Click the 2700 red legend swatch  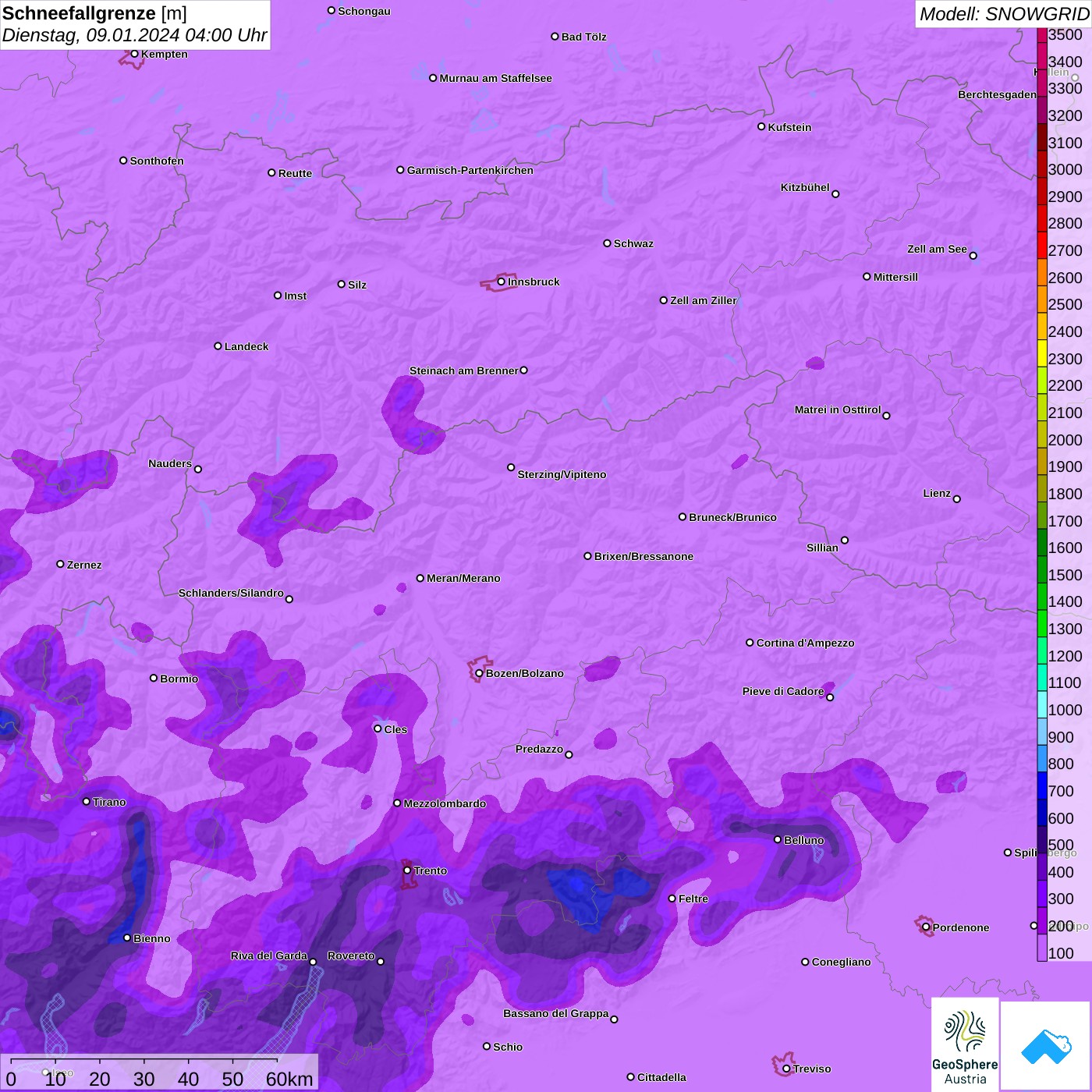1042,245
